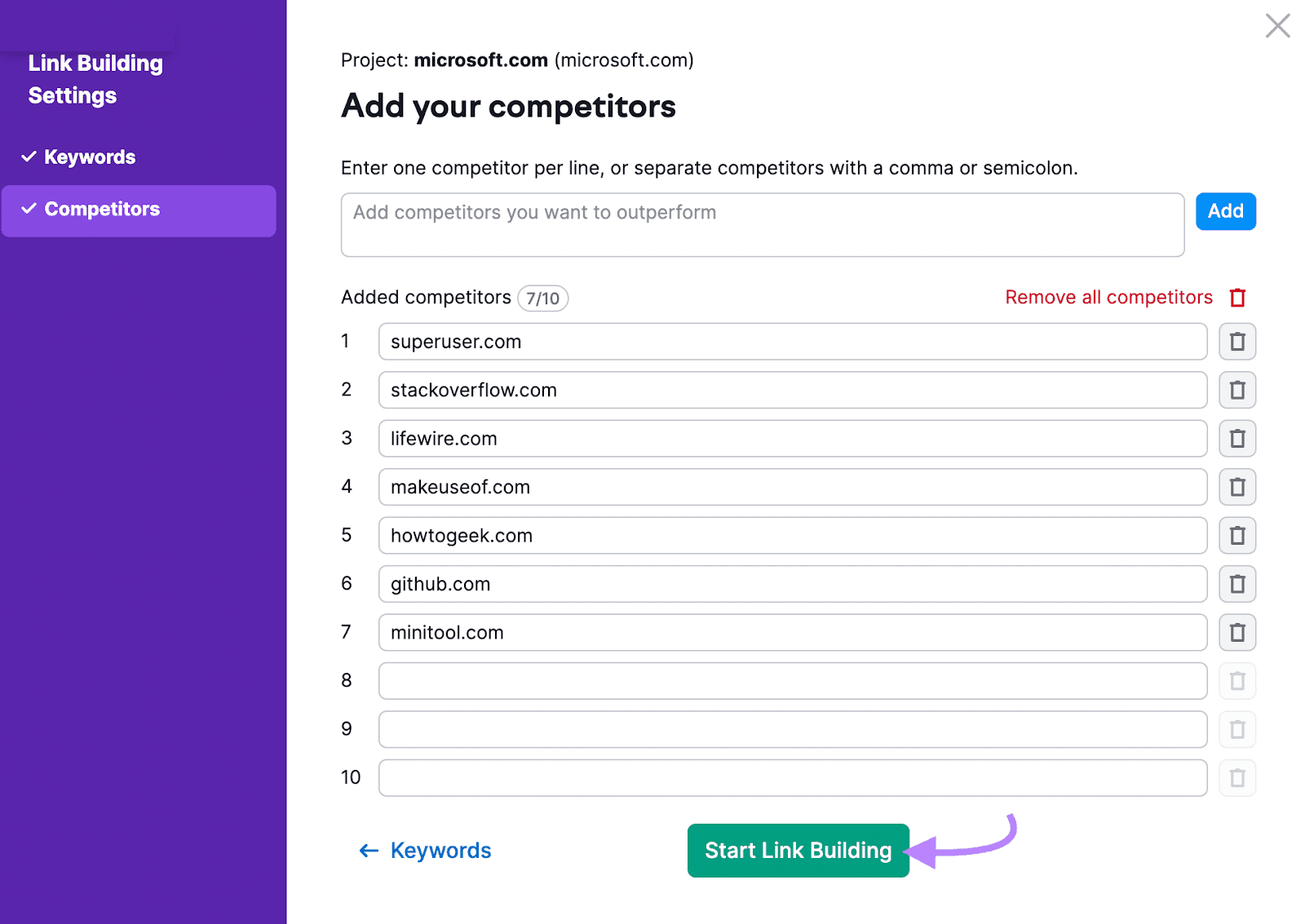Click the checkmark beside Competitors step
The height and width of the screenshot is (924, 1305).
click(x=29, y=208)
